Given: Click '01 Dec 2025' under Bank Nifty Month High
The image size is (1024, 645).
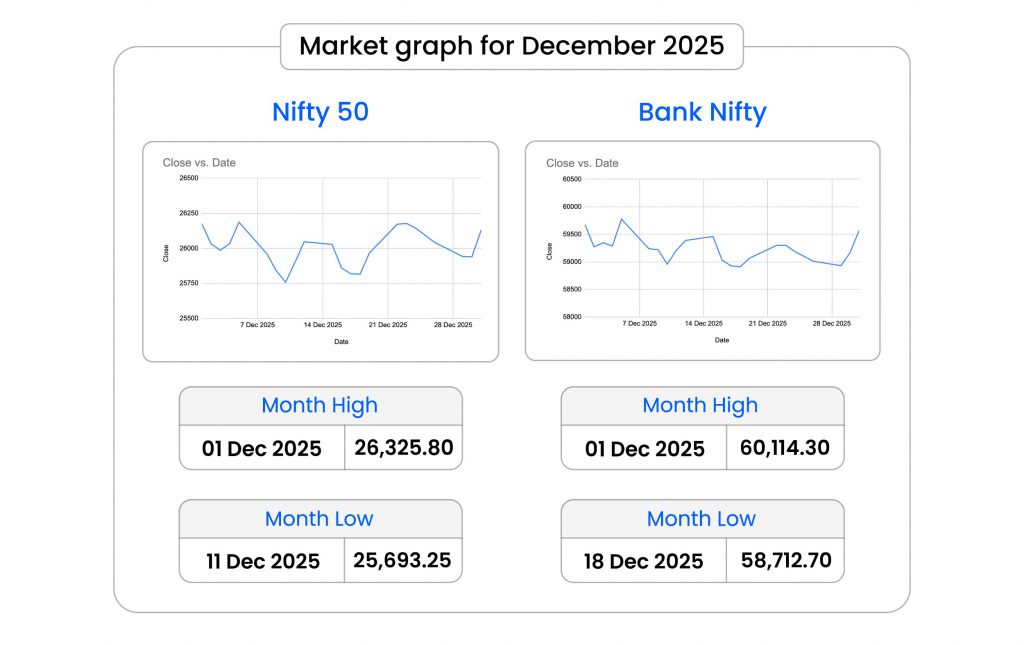Looking at the screenshot, I should pyautogui.click(x=644, y=448).
